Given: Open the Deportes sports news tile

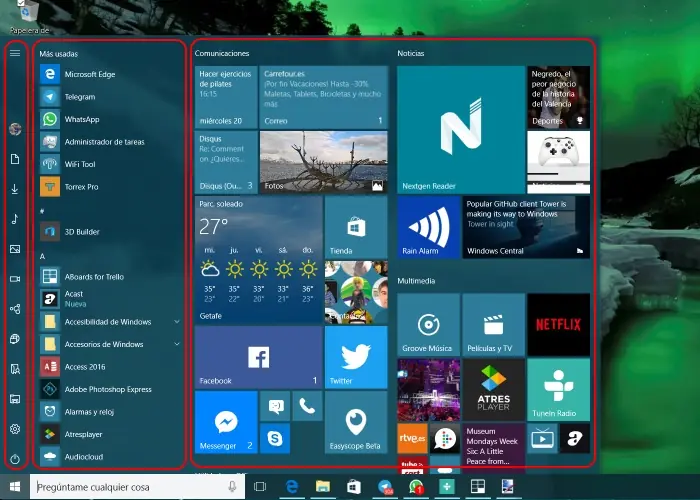Looking at the screenshot, I should (558, 97).
